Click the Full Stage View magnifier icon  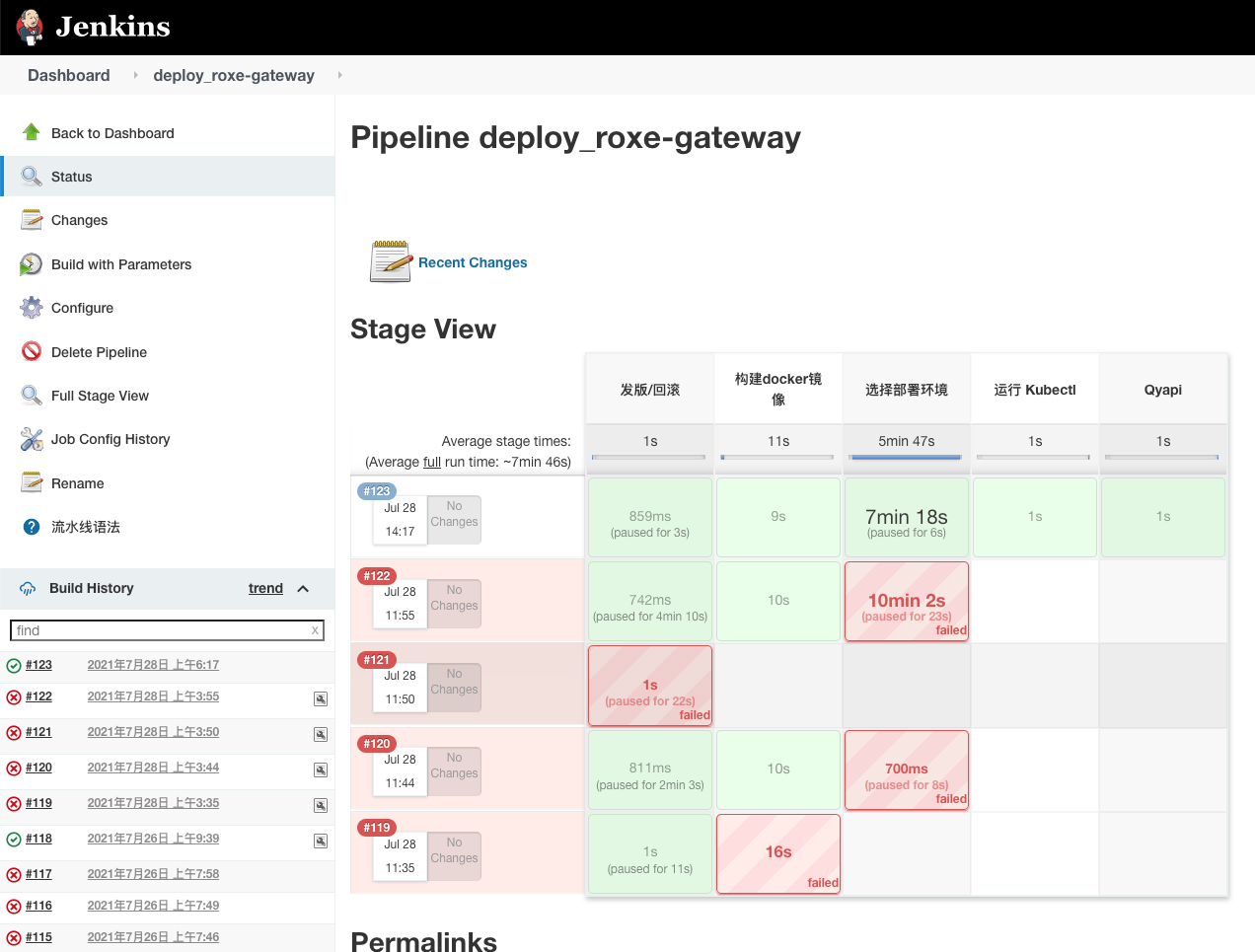pos(32,396)
